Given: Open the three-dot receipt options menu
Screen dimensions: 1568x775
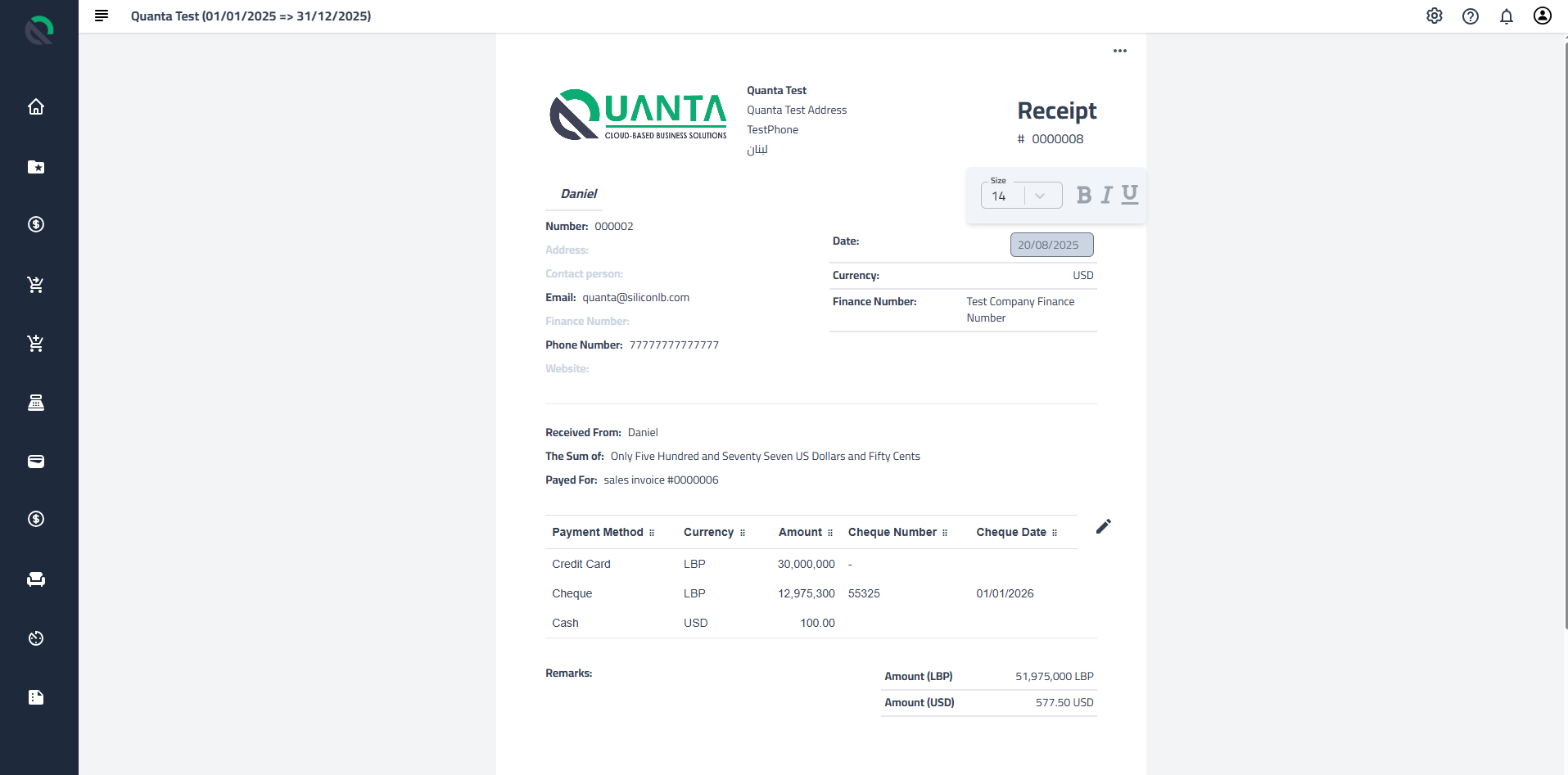Looking at the screenshot, I should (x=1120, y=50).
